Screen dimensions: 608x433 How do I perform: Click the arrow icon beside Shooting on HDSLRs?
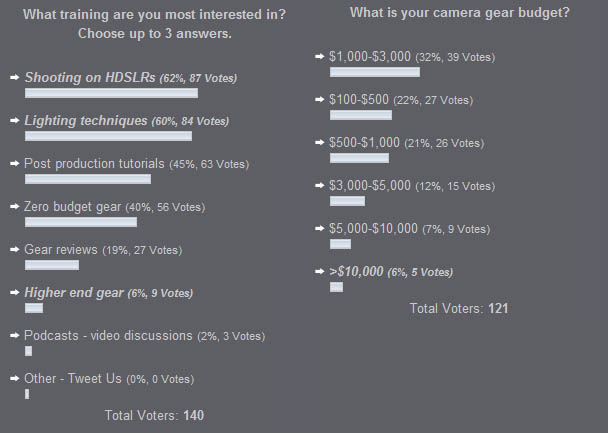tap(15, 78)
